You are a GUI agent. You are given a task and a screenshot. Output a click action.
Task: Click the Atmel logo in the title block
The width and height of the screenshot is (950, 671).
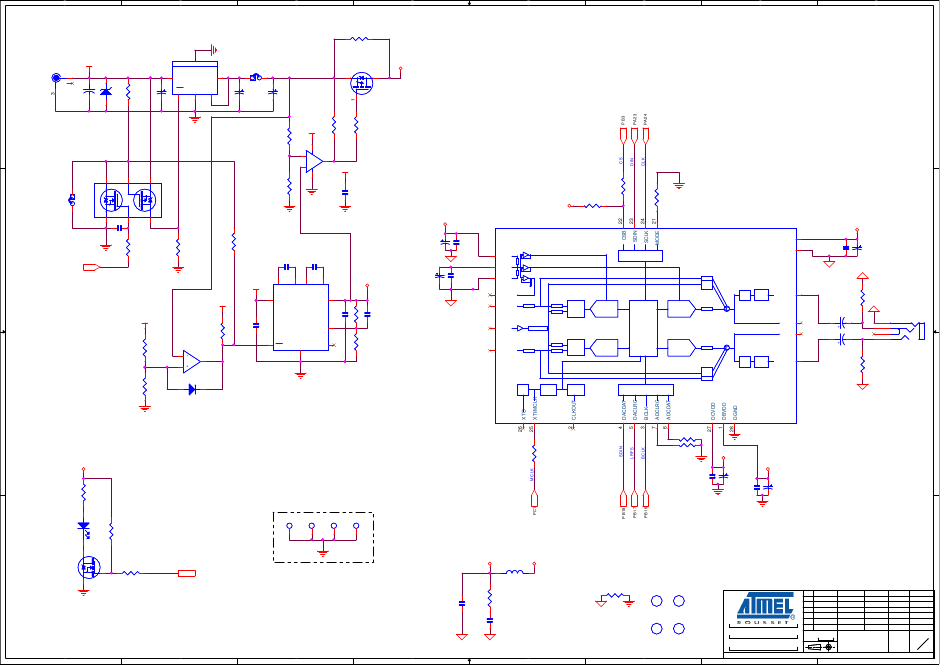tap(766, 607)
